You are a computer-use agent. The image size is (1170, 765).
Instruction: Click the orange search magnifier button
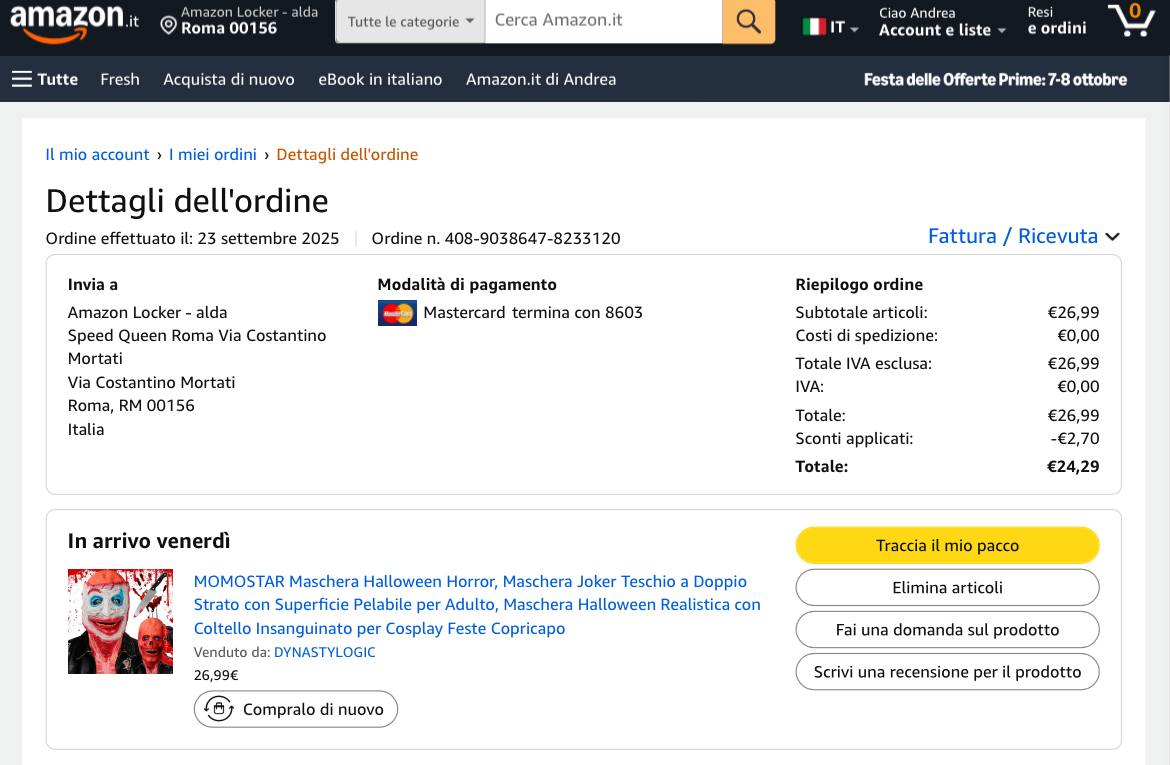(748, 21)
